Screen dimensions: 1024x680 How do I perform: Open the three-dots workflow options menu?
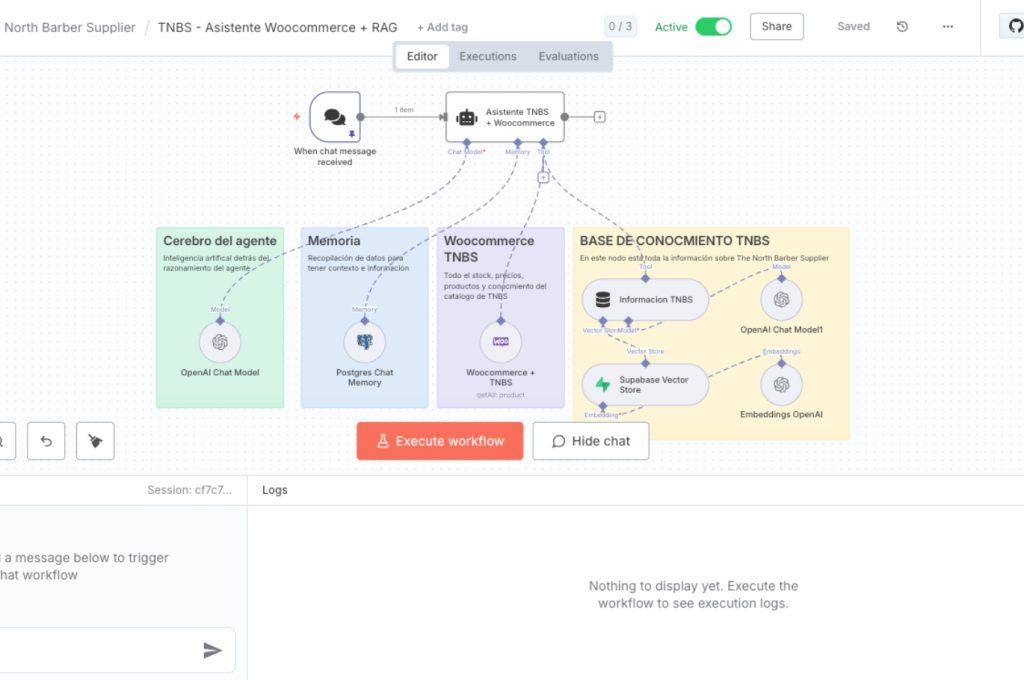(x=948, y=27)
